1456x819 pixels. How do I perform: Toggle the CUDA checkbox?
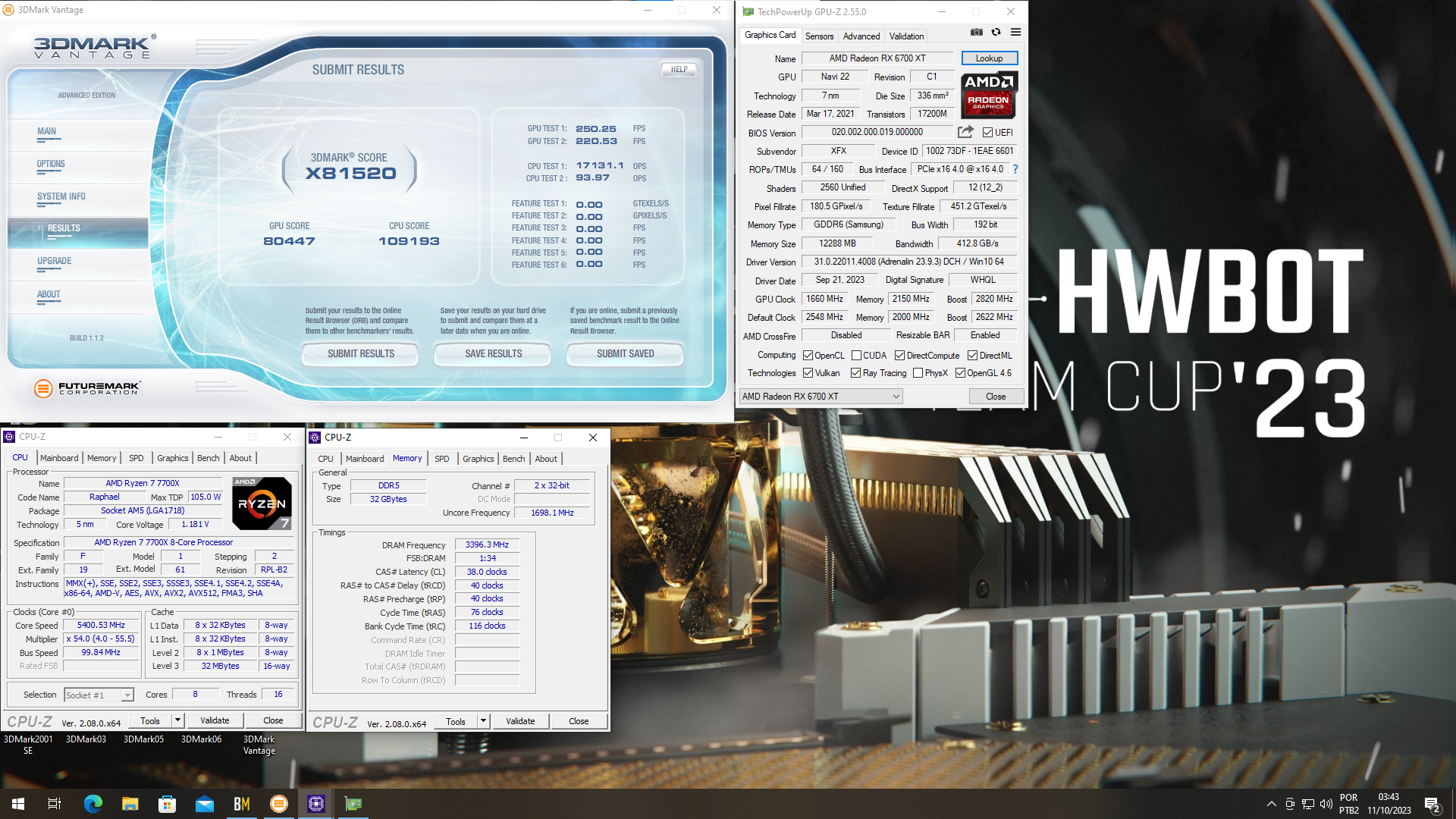pos(856,356)
